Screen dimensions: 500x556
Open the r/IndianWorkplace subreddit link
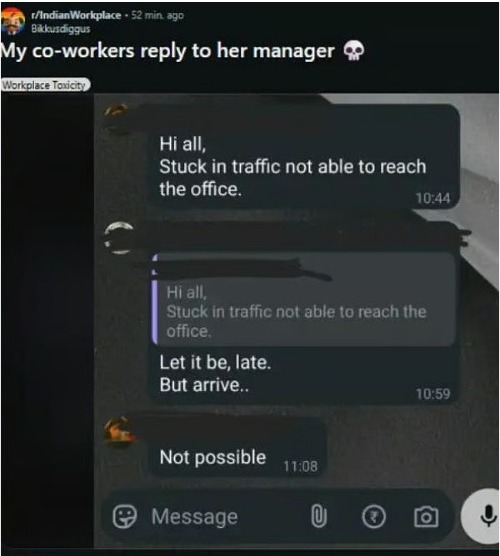pyautogui.click(x=76, y=15)
